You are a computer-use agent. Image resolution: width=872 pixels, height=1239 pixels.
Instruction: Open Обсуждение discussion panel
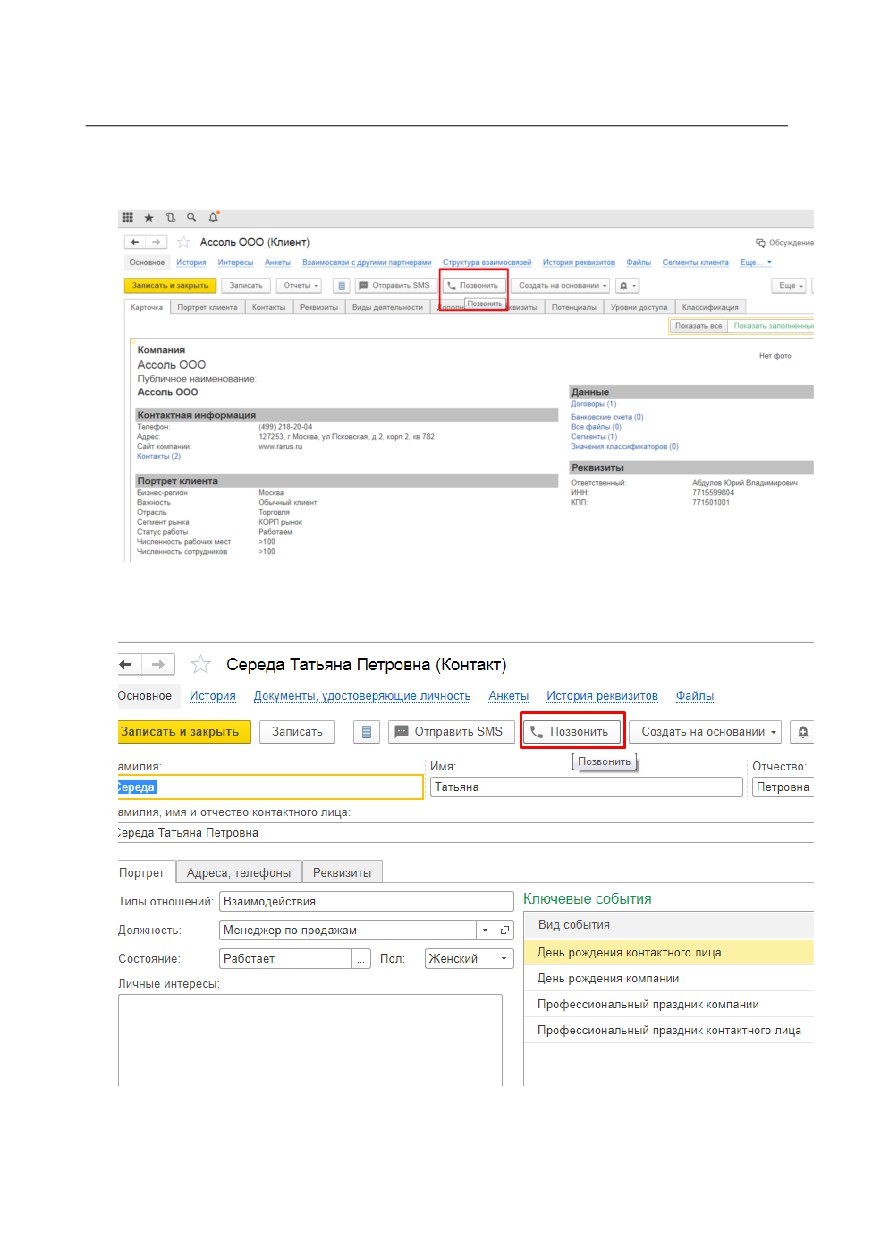[x=785, y=242]
